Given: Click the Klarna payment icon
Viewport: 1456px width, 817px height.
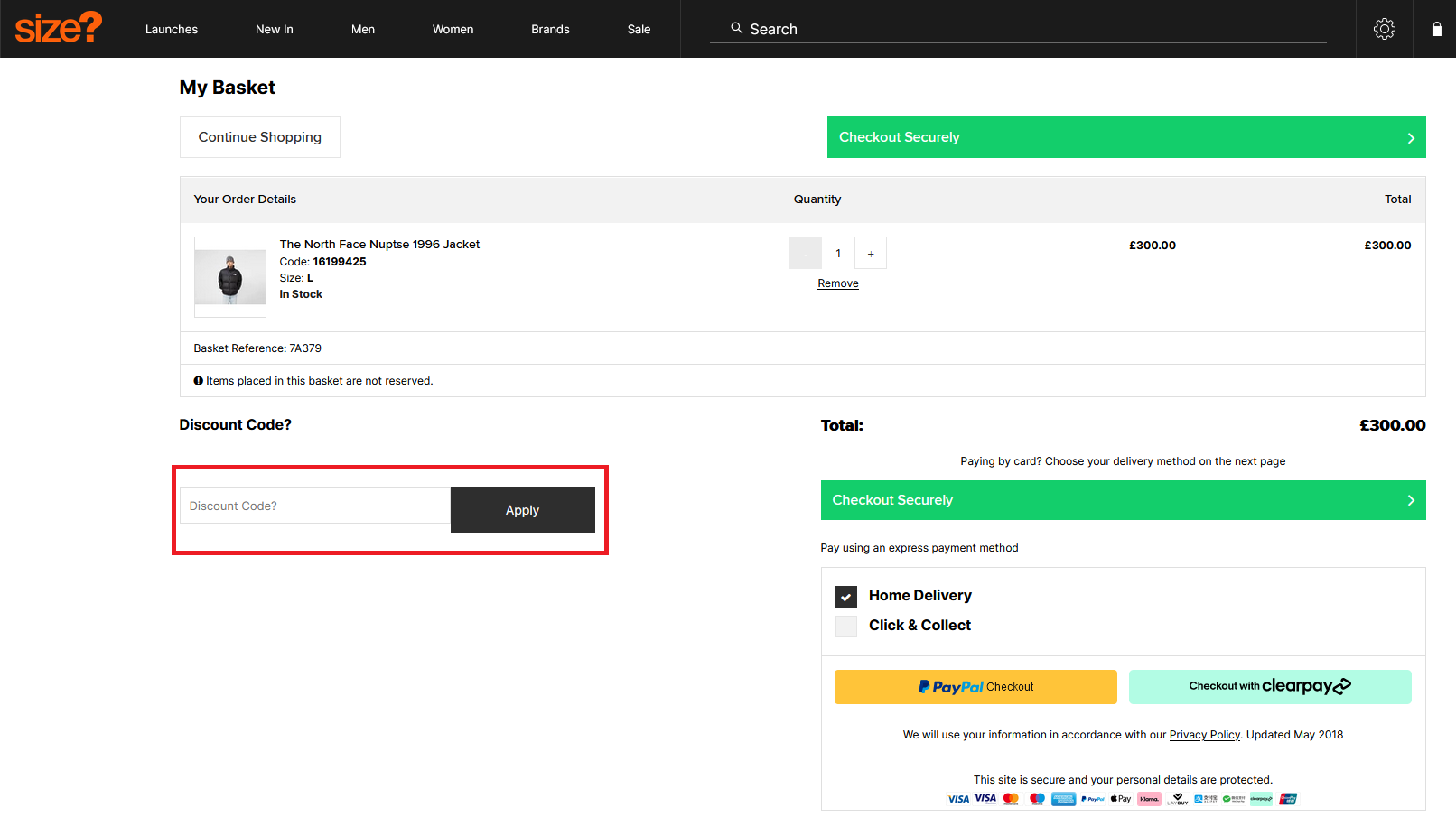Looking at the screenshot, I should click(x=1149, y=799).
